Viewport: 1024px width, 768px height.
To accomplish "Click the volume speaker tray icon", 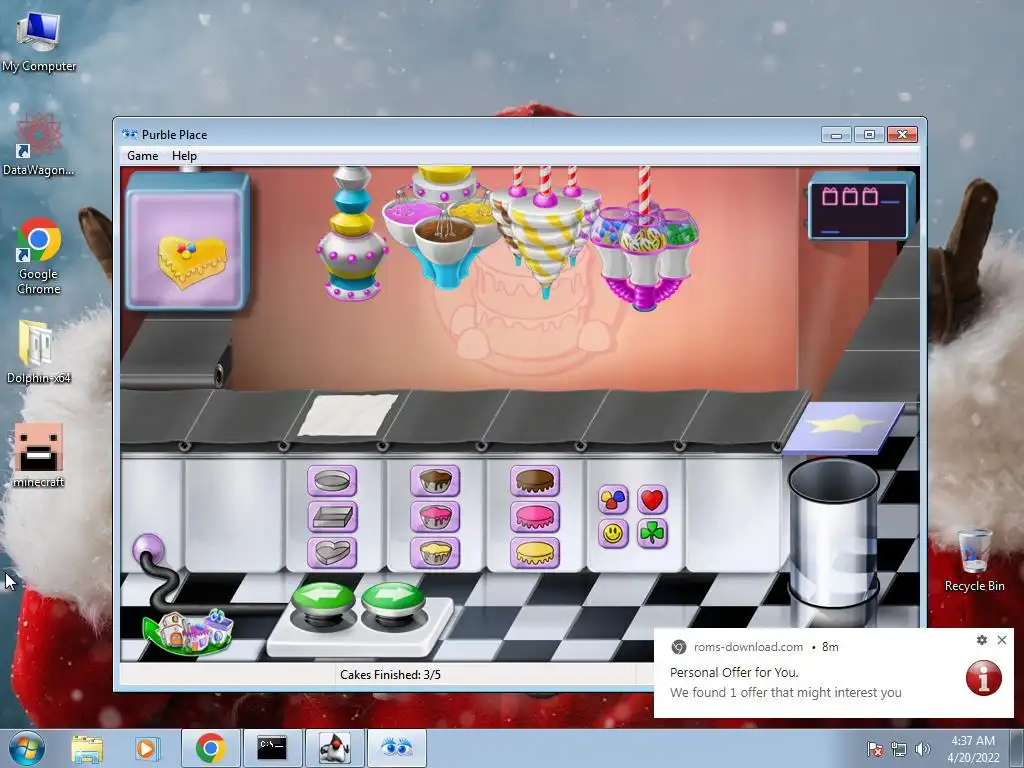I will 923,749.
